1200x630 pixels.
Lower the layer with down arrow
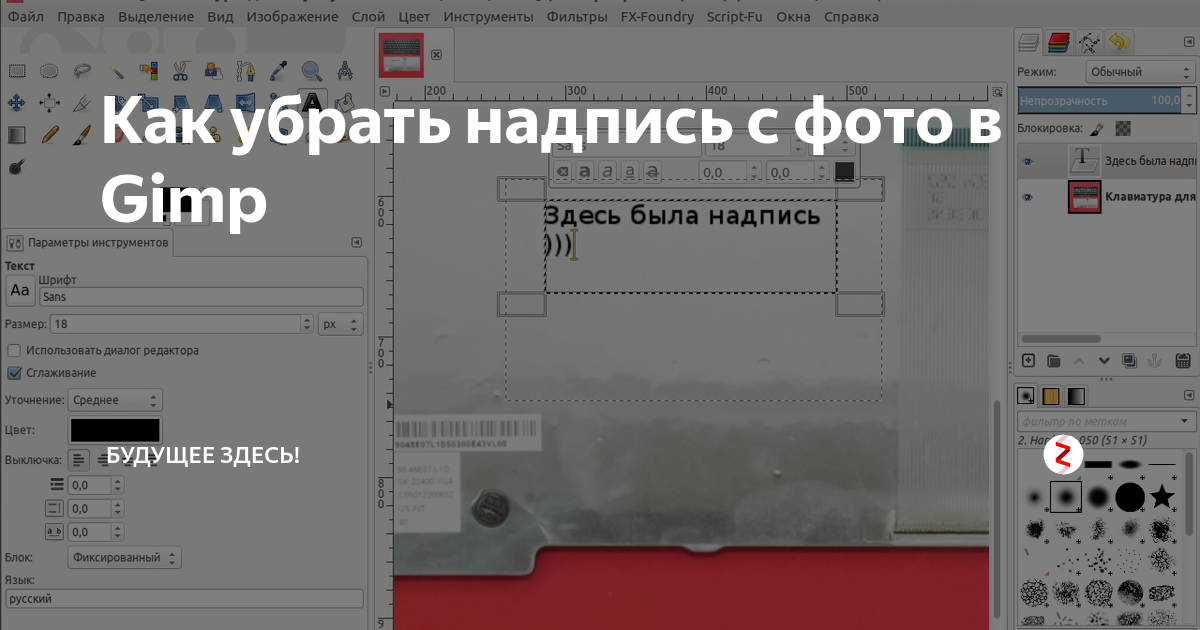coord(1105,361)
